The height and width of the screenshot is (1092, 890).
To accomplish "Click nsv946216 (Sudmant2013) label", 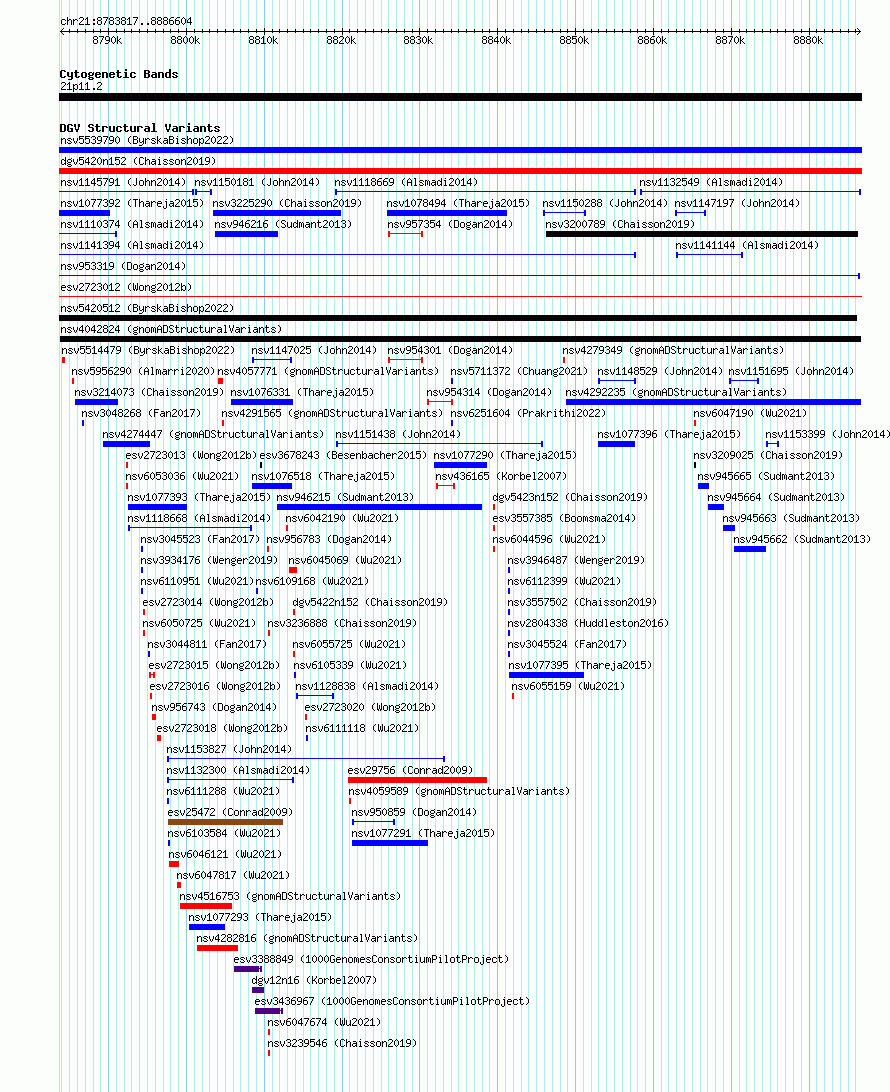I will pos(283,224).
